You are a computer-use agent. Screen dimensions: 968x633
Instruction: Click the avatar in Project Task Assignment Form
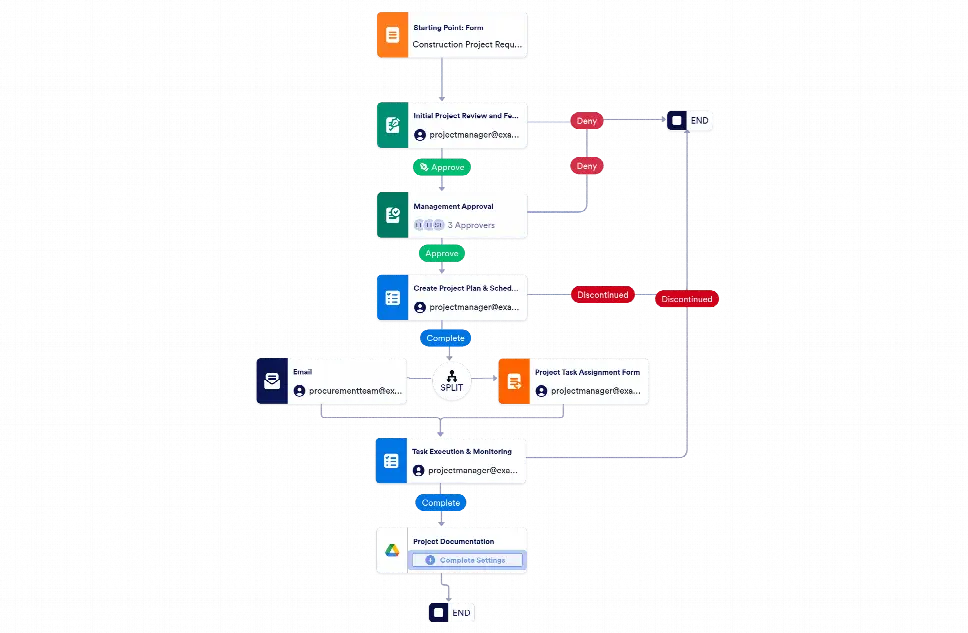[541, 391]
